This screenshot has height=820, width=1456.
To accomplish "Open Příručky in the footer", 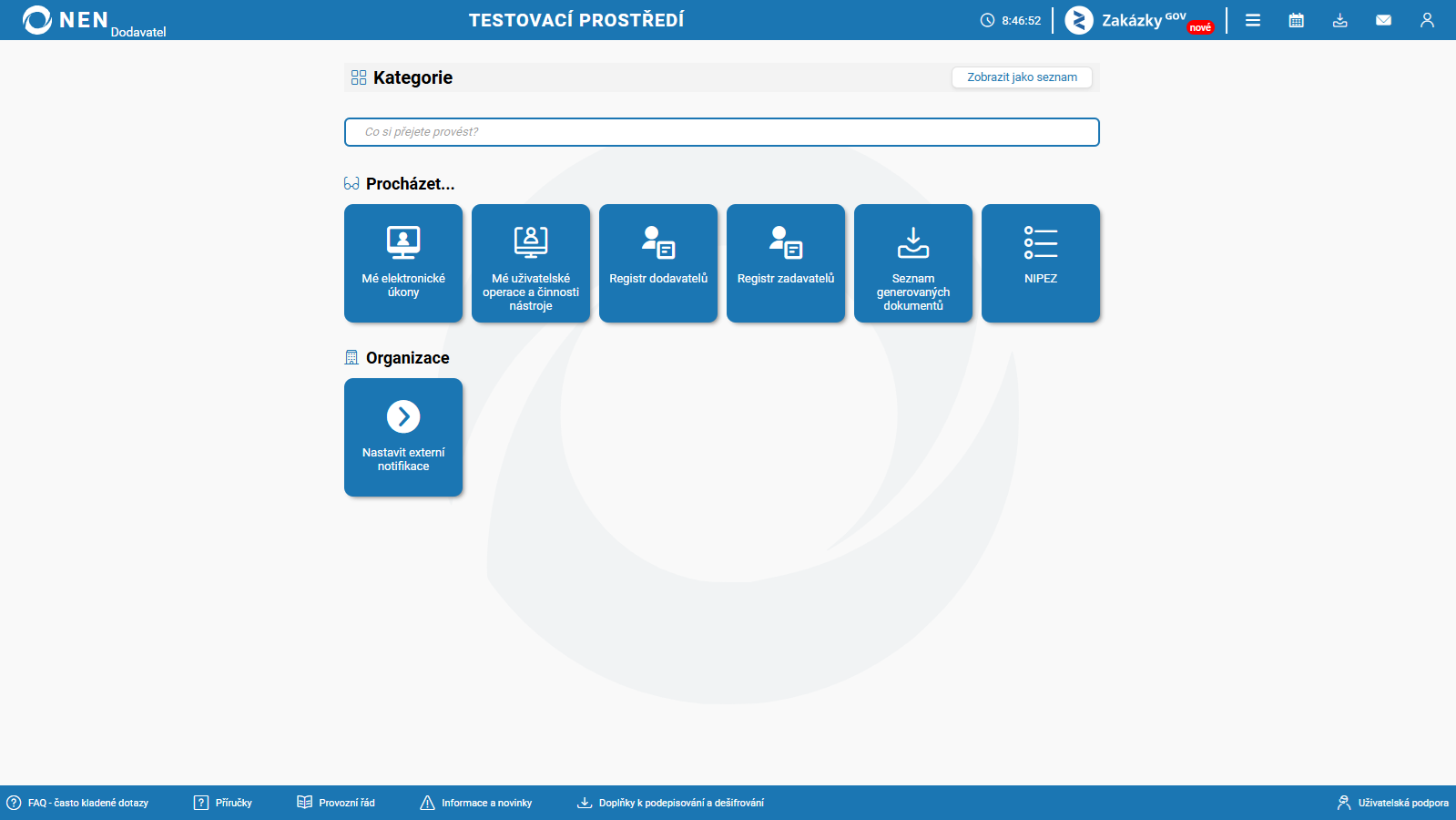I will point(223,803).
